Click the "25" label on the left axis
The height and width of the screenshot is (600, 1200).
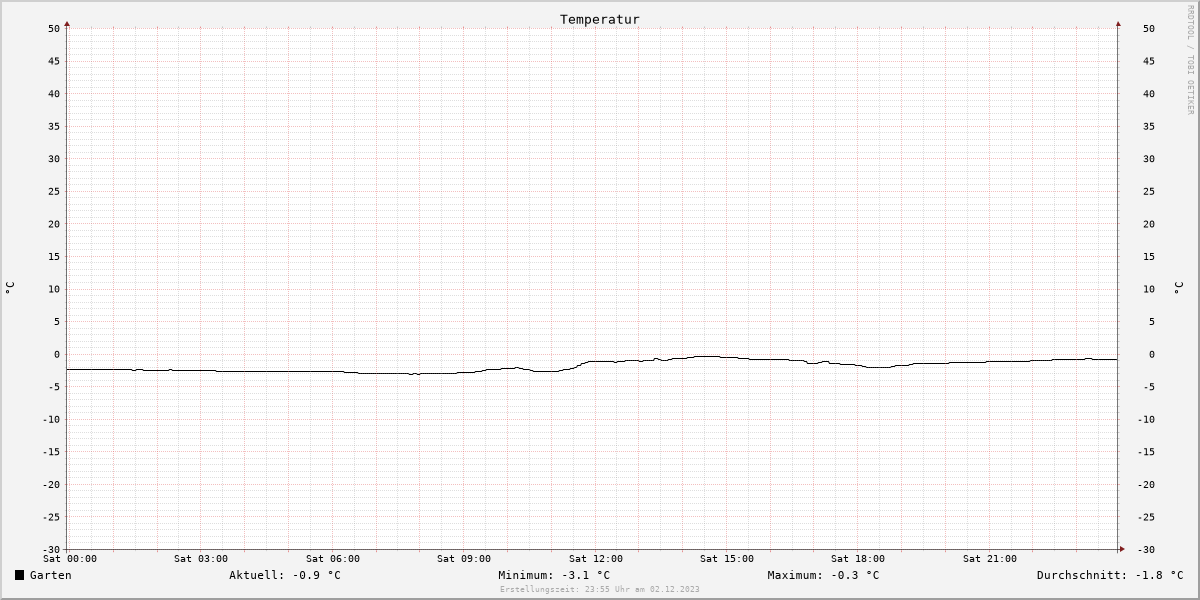pyautogui.click(x=54, y=191)
